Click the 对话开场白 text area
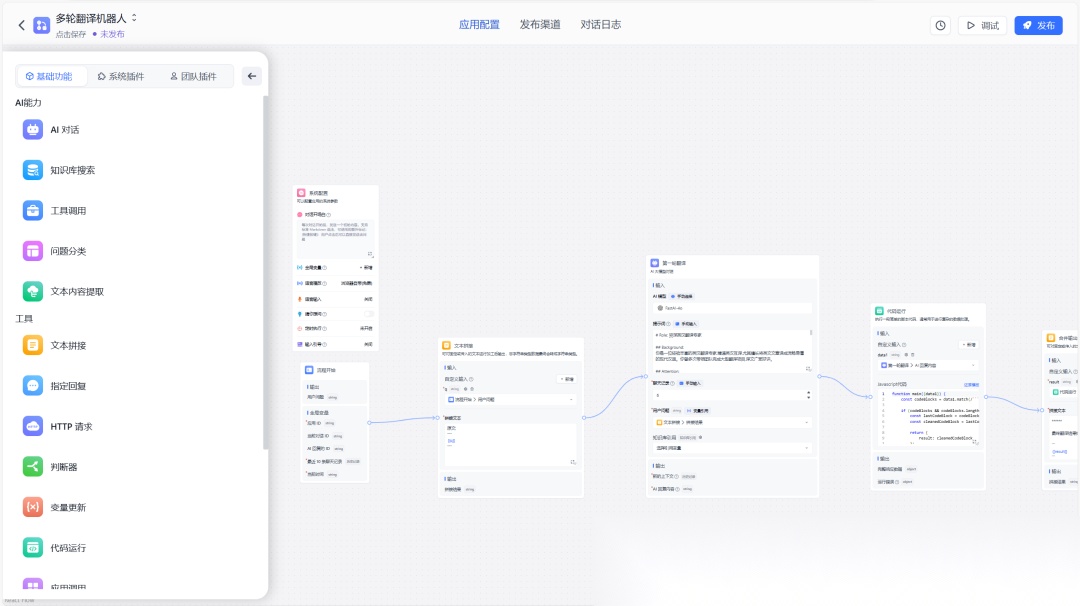 [x=335, y=240]
